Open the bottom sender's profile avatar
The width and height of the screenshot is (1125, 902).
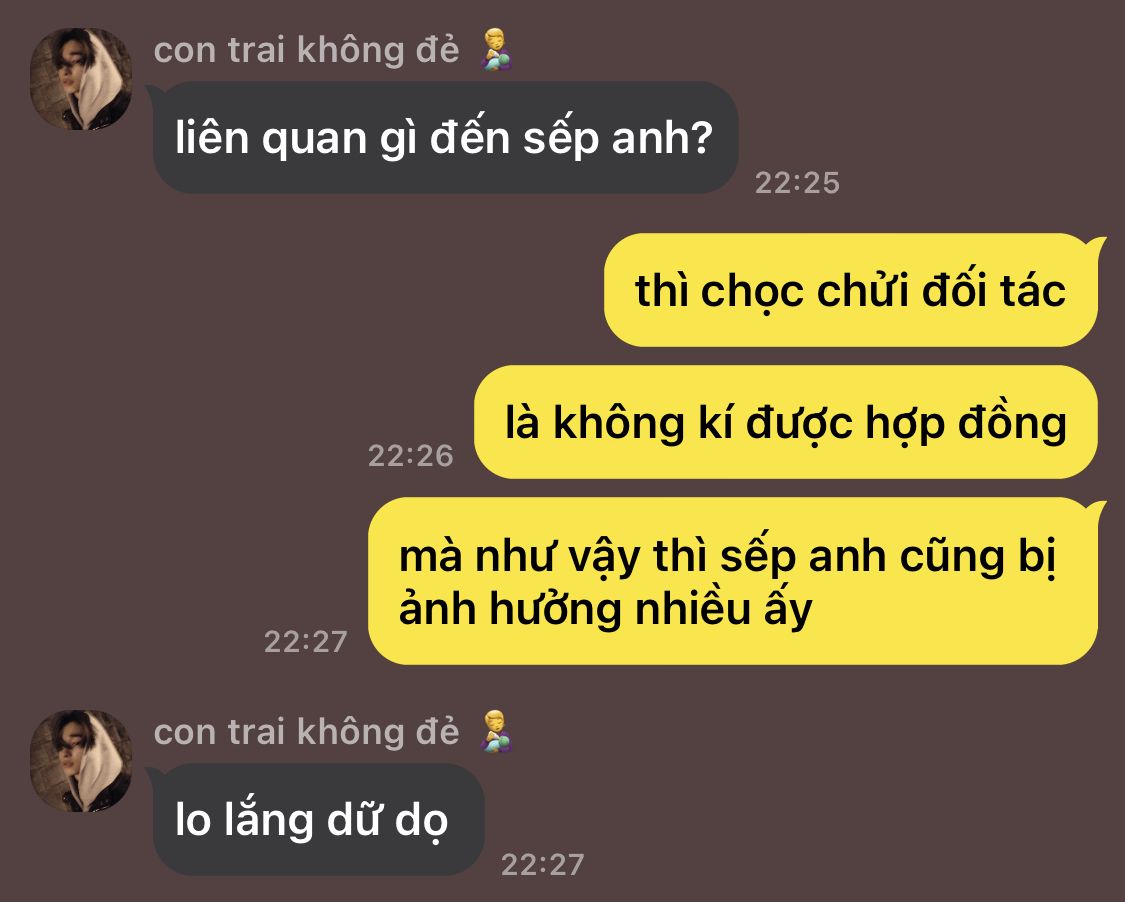(80, 761)
